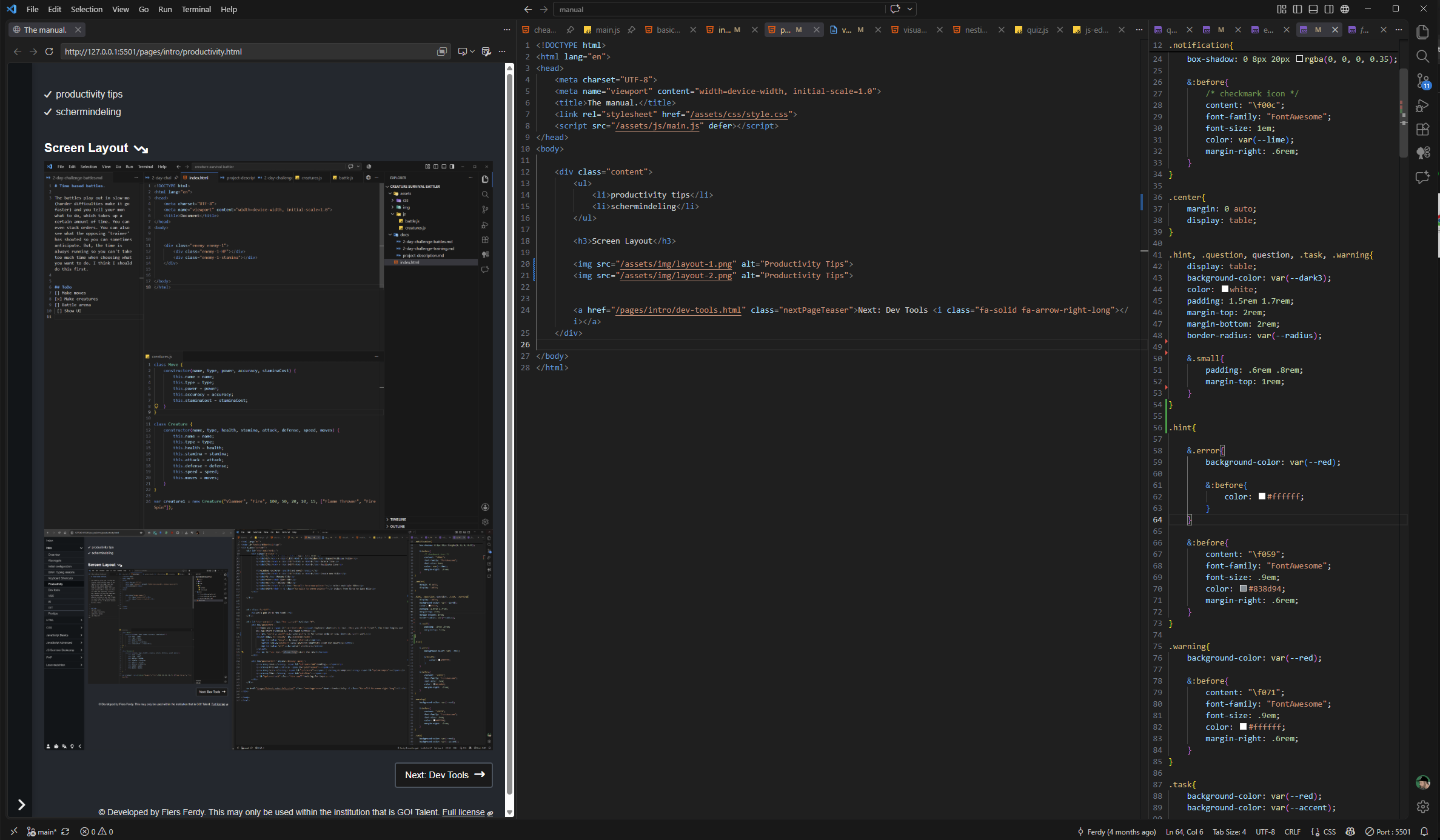Open the Terminal menu
This screenshot has height=840, width=1440.
[196, 9]
